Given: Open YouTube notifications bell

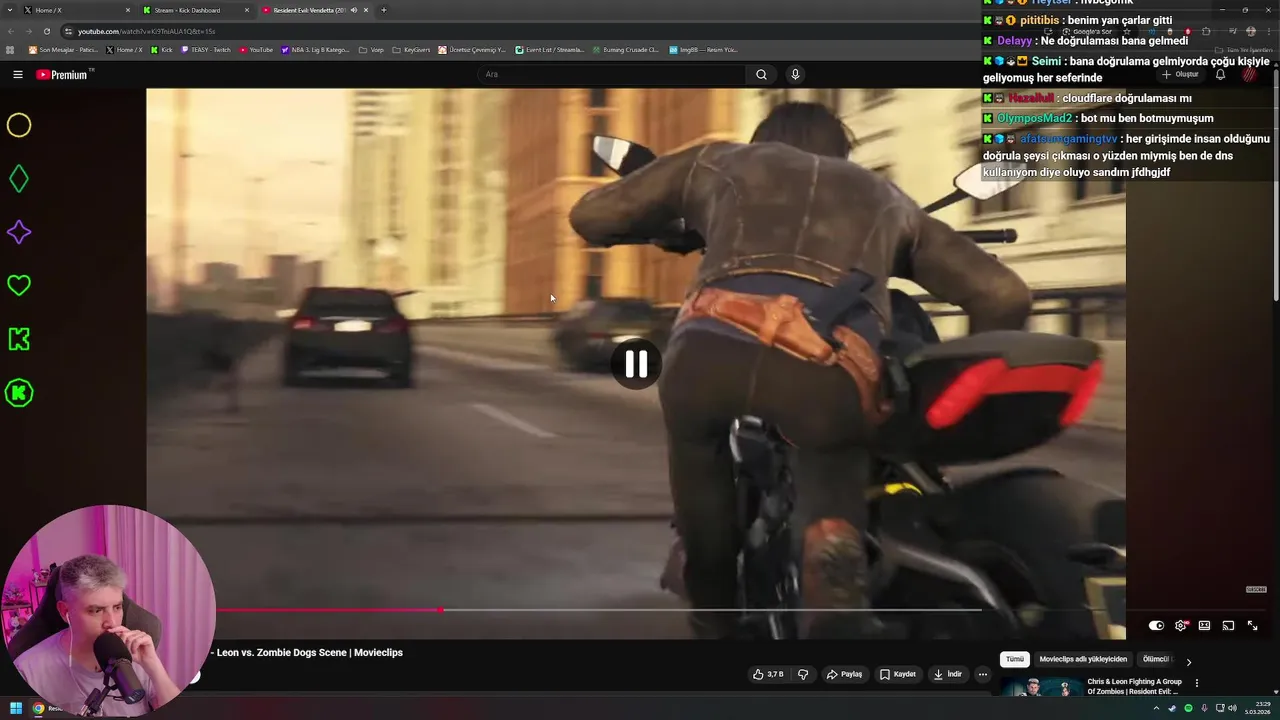Looking at the screenshot, I should [1220, 74].
